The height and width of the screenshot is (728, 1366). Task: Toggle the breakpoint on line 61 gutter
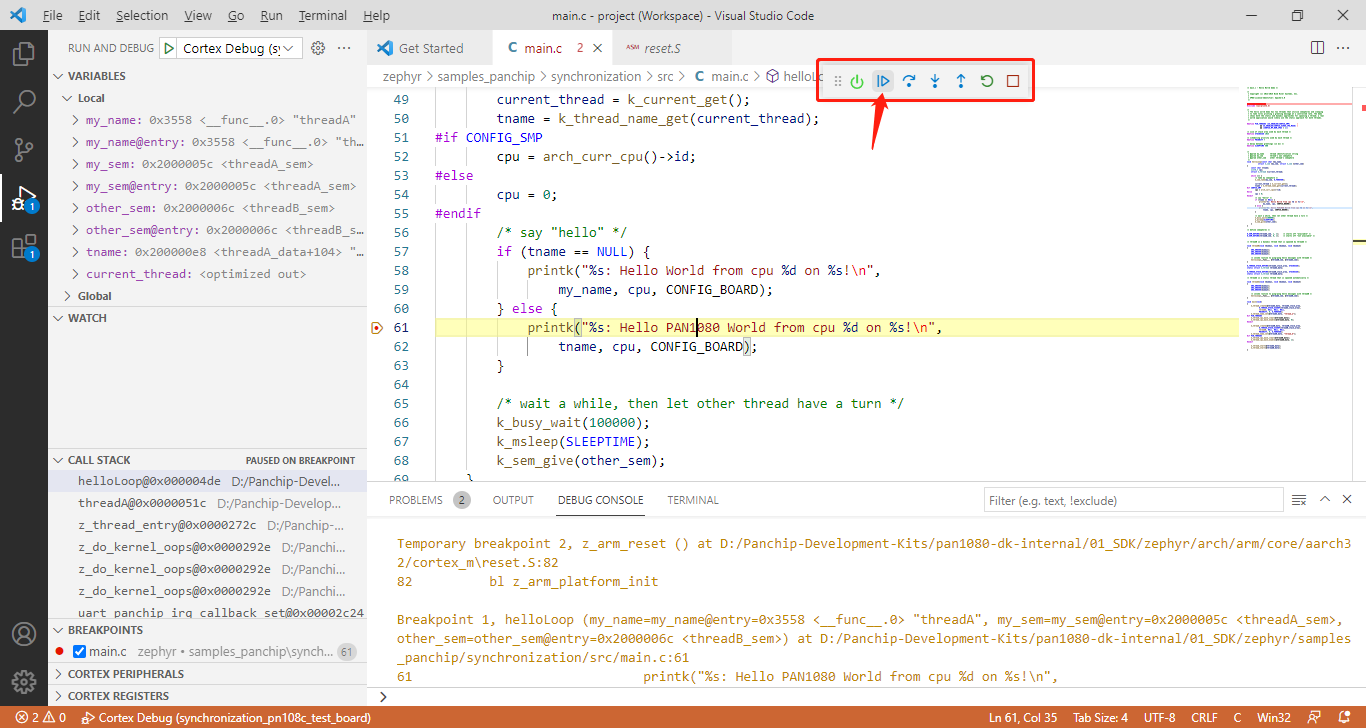coord(377,328)
